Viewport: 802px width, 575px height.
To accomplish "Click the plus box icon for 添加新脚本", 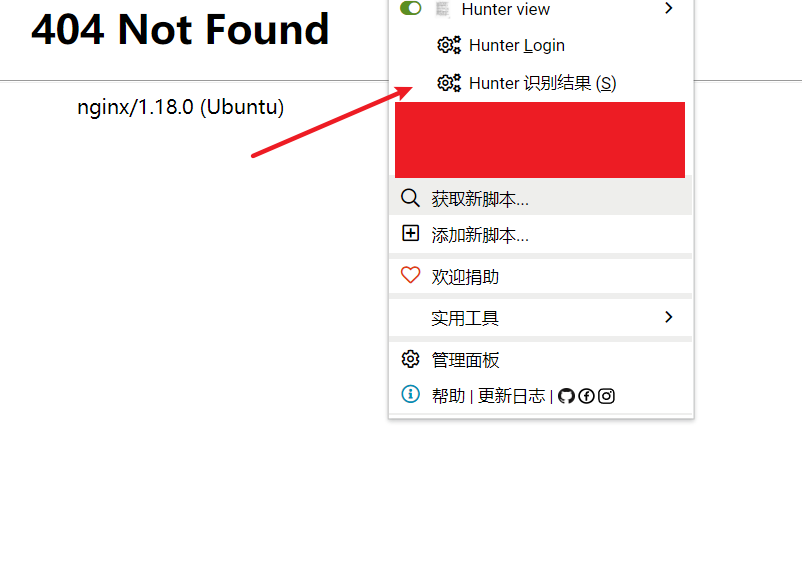I will (410, 233).
